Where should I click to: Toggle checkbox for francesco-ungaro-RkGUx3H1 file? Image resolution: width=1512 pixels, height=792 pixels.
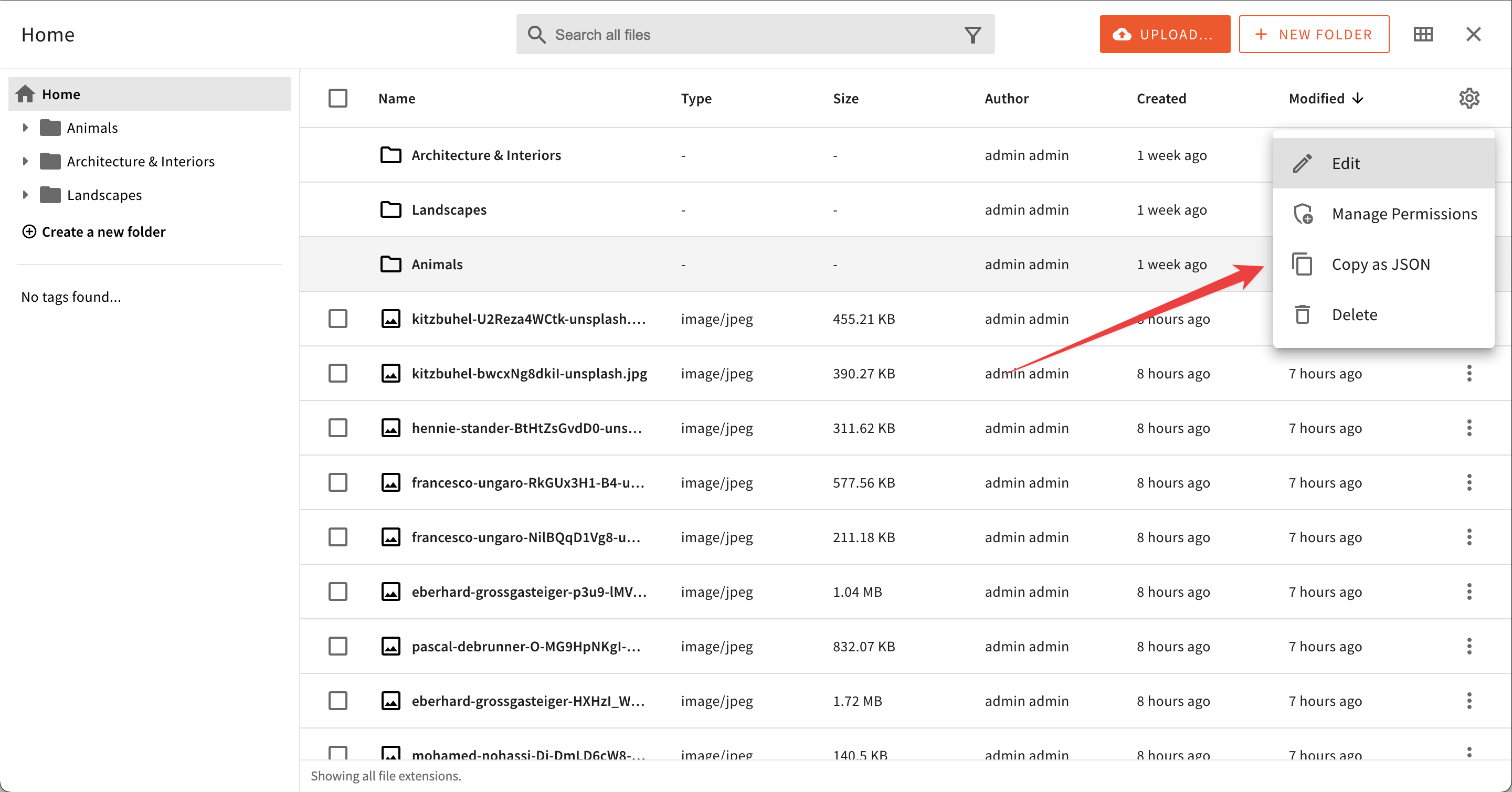pyautogui.click(x=339, y=482)
